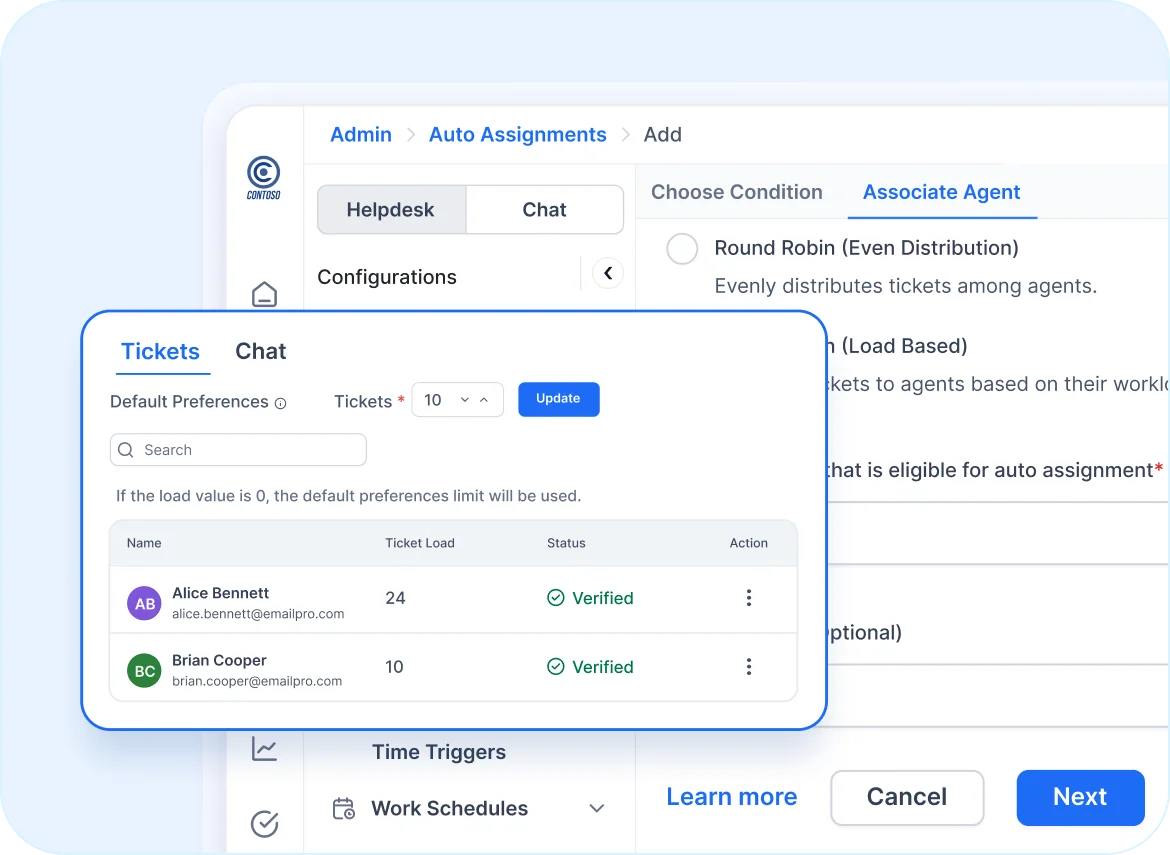Screen dimensions: 1170x855
Task: Open the Learn more link
Action: pyautogui.click(x=731, y=797)
